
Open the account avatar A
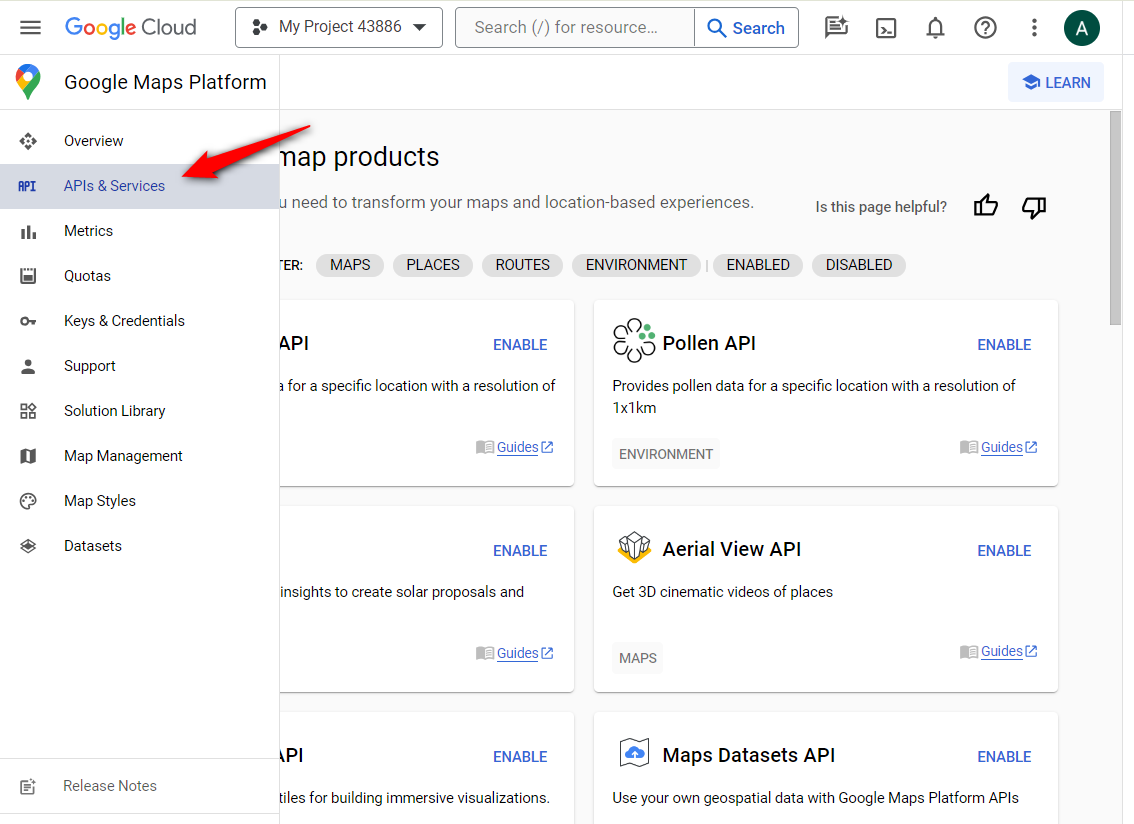coord(1082,28)
